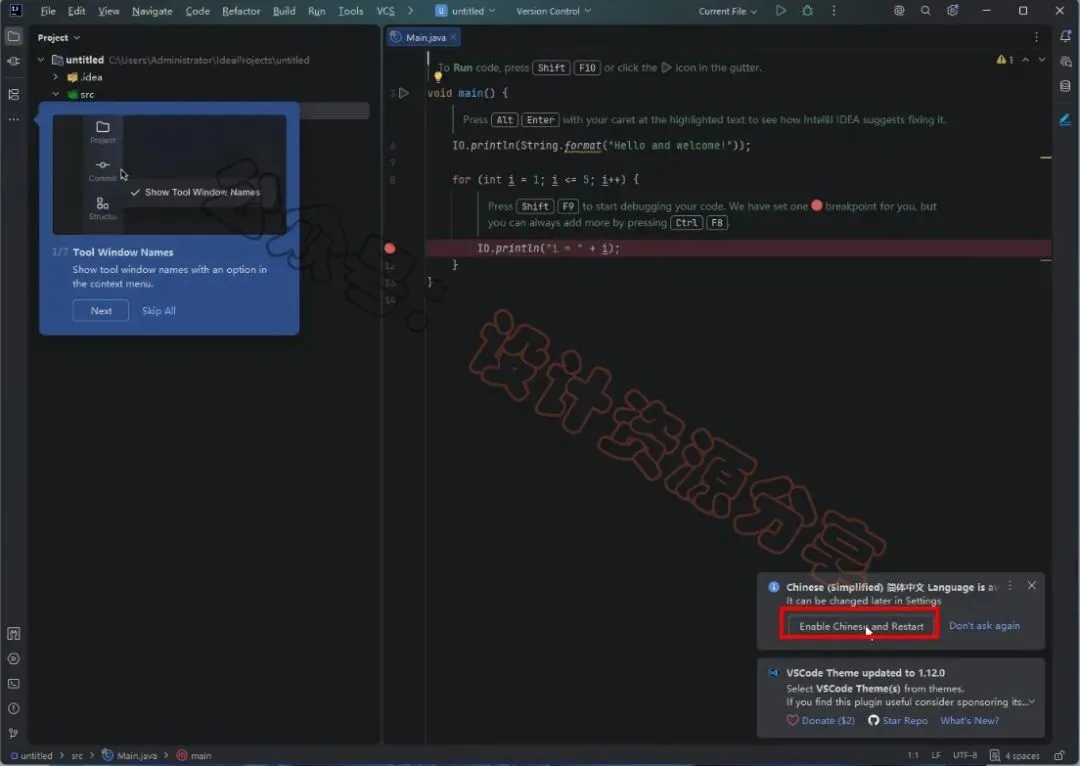Open the Commit tool window icon
1080x766 pixels.
tap(14, 61)
